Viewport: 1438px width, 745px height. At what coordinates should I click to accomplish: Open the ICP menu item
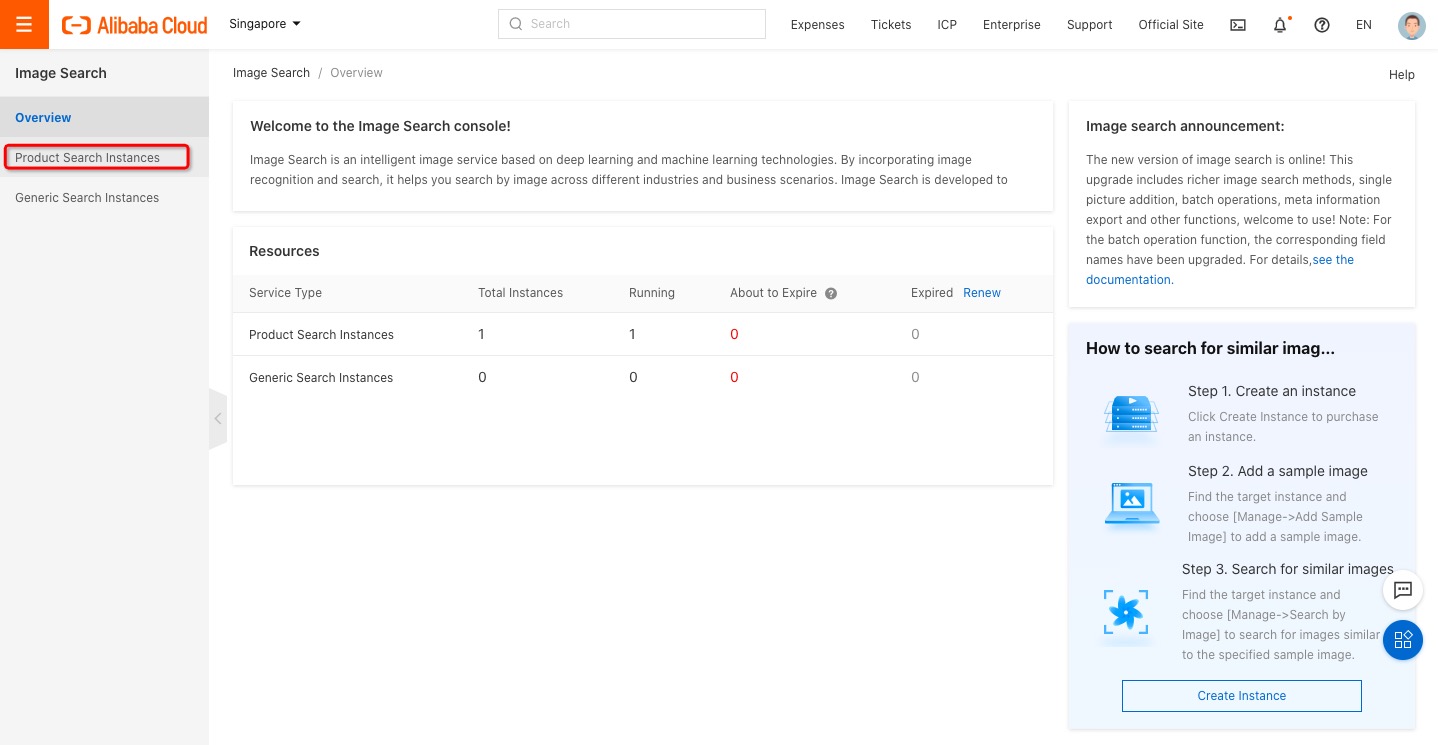947,25
